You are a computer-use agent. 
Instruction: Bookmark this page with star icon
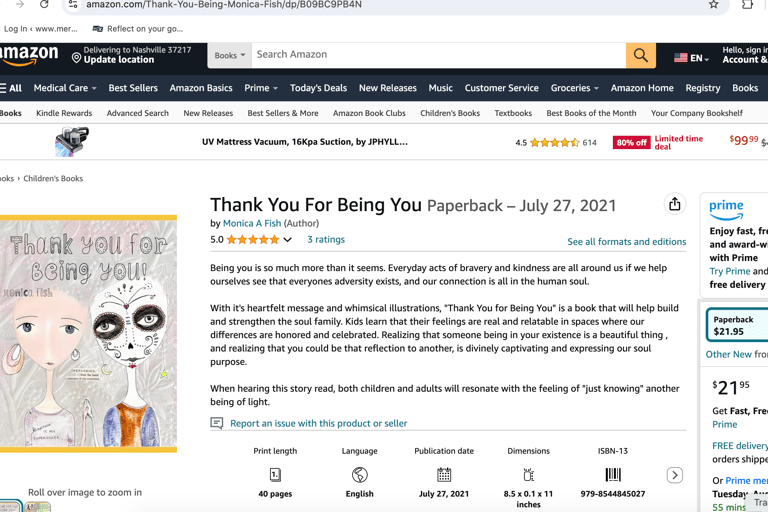point(713,5)
